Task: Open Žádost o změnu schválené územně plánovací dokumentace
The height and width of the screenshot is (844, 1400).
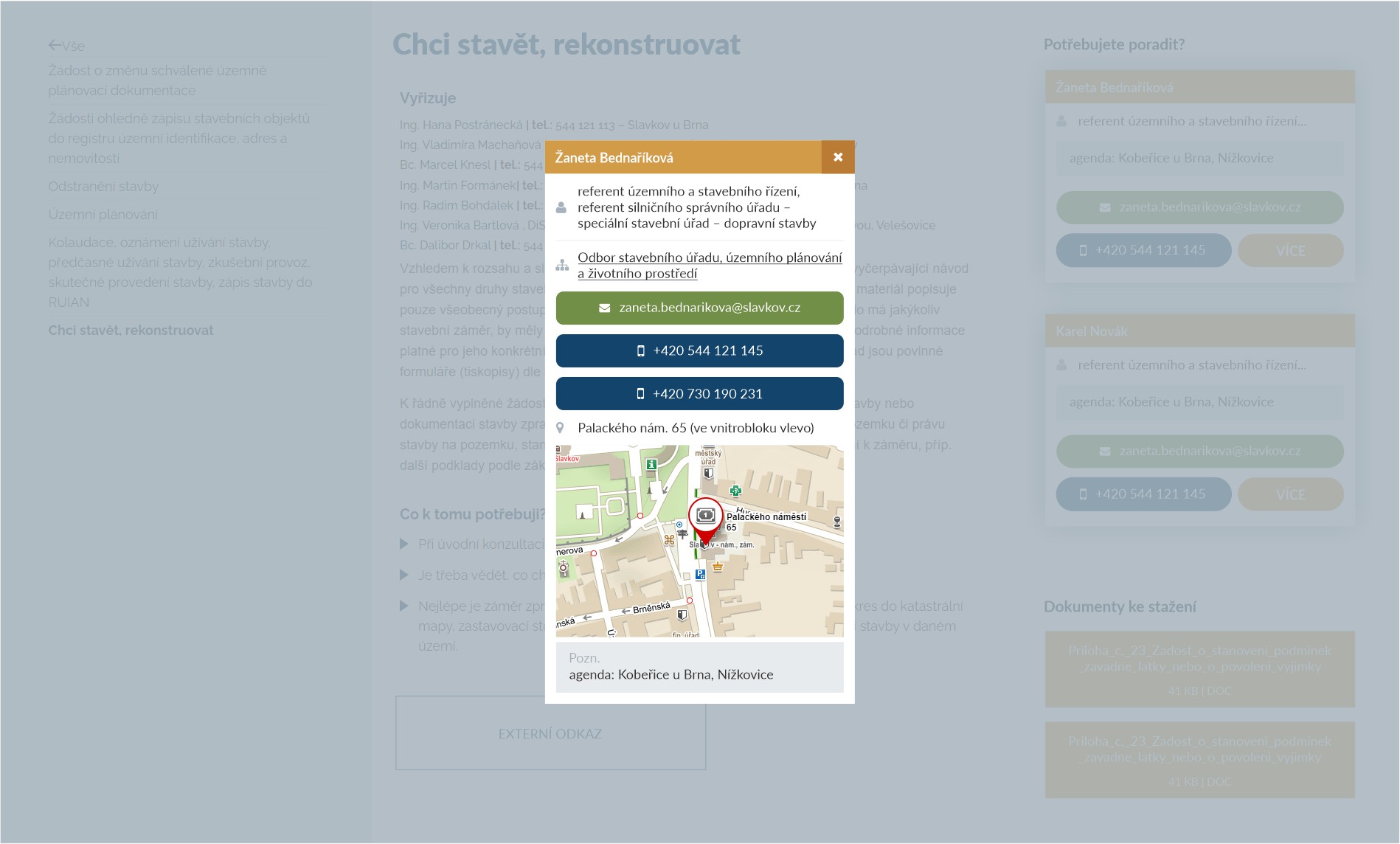Action: 158,80
